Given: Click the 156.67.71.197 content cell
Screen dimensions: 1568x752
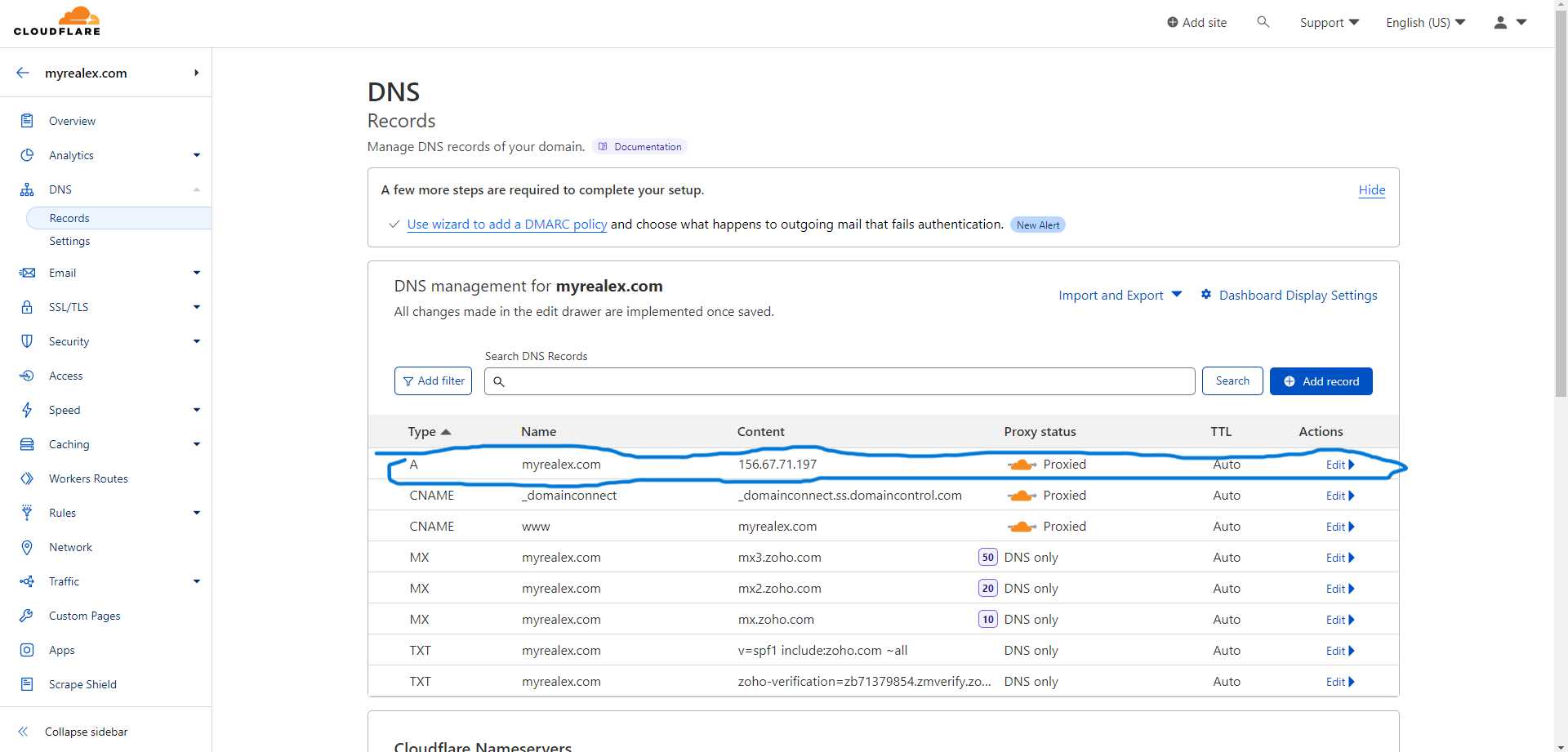Looking at the screenshot, I should (x=777, y=465).
